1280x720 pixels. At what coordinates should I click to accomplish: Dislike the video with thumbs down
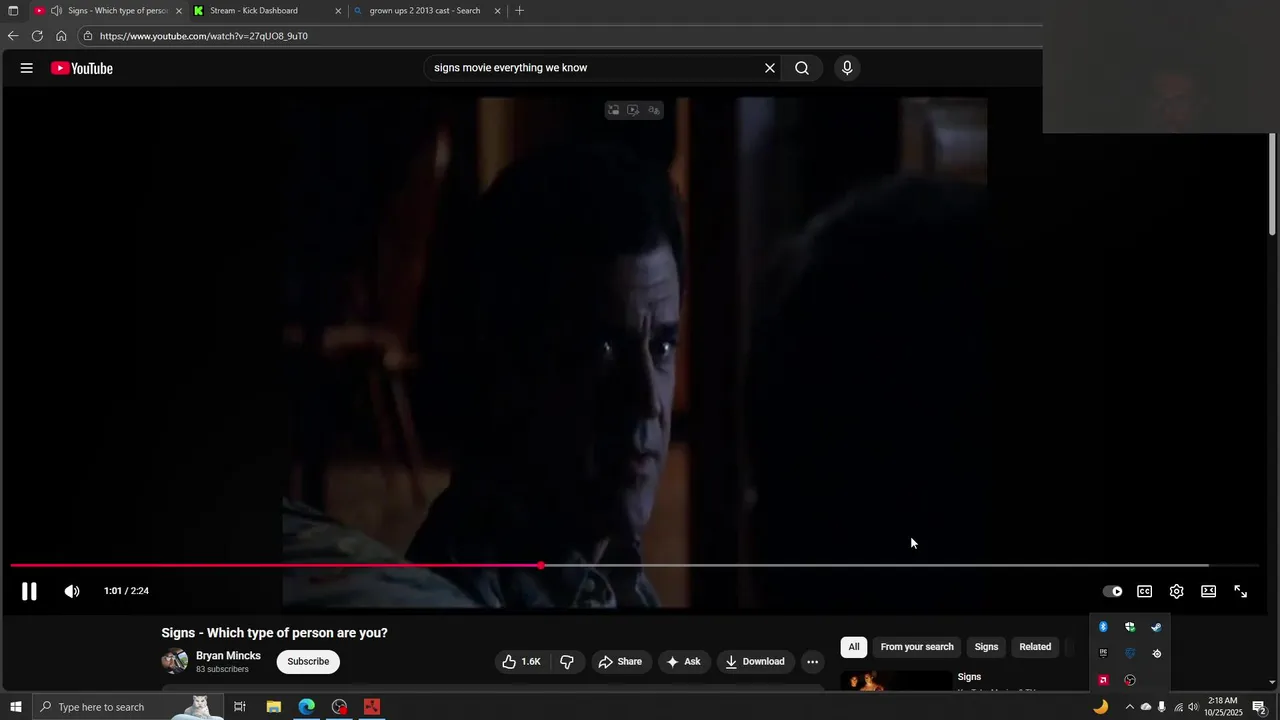(x=567, y=662)
